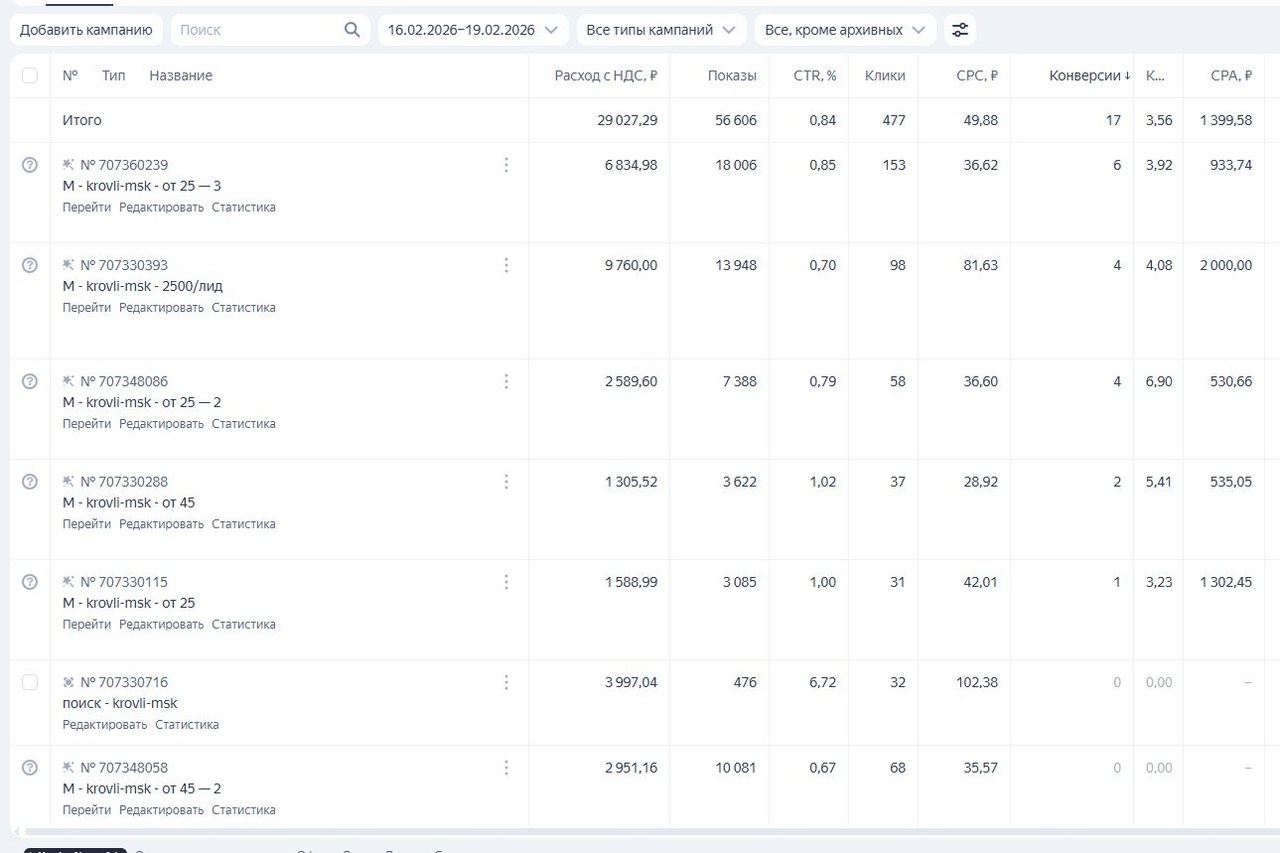Sort by Расход с НДС column header
This screenshot has width=1280, height=853.
coord(605,76)
